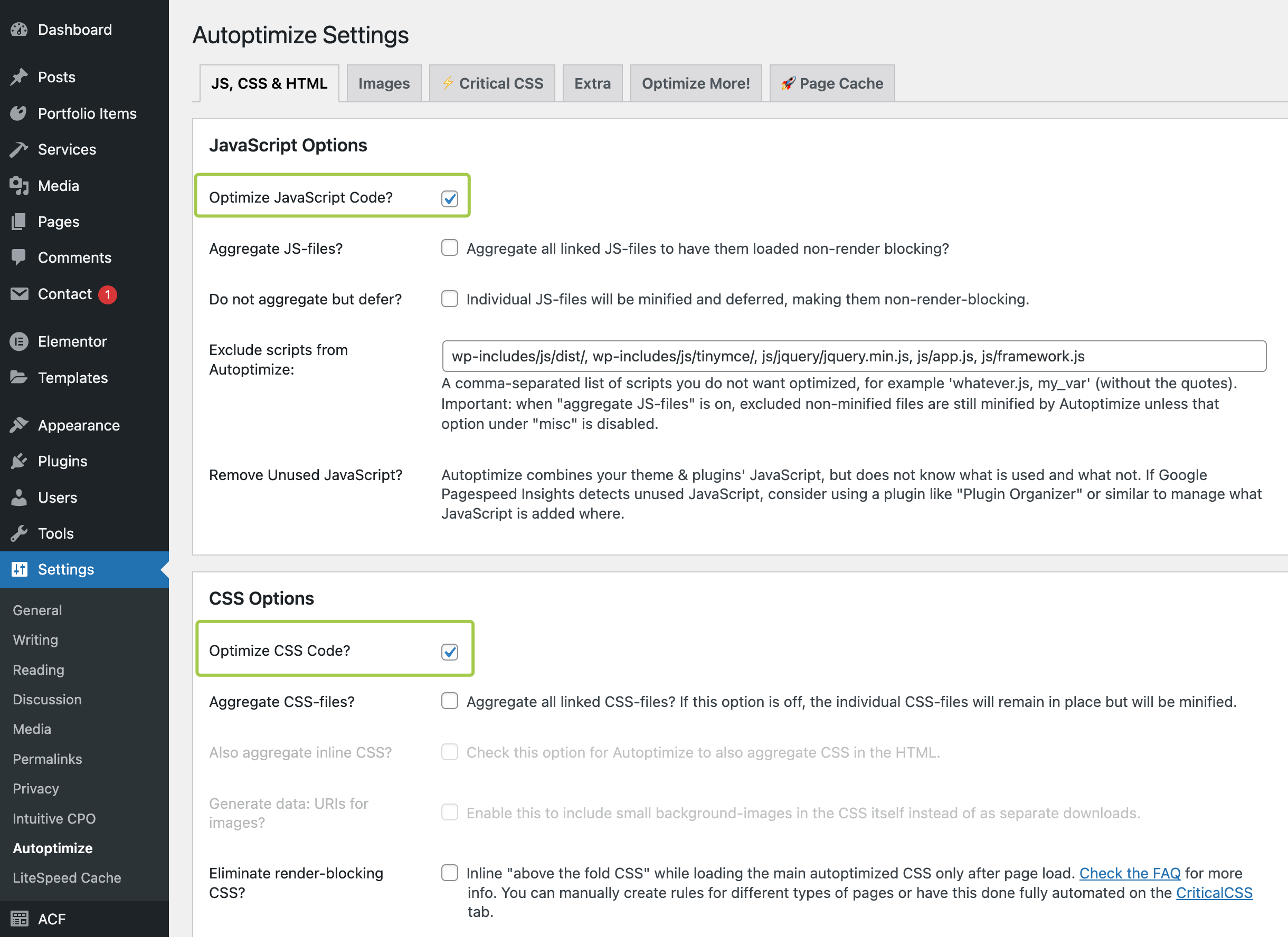Uncheck Optimize JavaScript Code checkbox
Screen dimensions: 1288x937
point(449,198)
